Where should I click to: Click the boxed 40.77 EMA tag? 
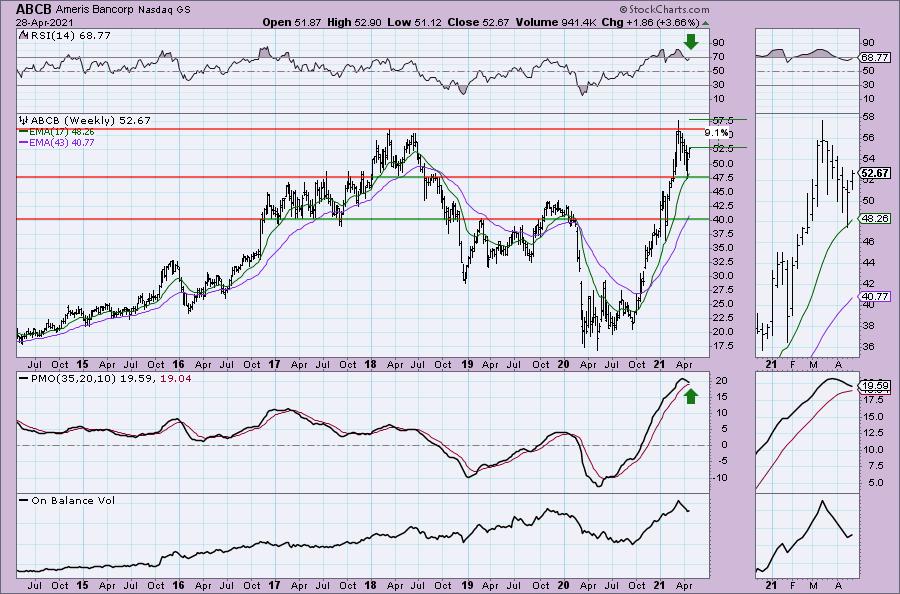[x=875, y=297]
